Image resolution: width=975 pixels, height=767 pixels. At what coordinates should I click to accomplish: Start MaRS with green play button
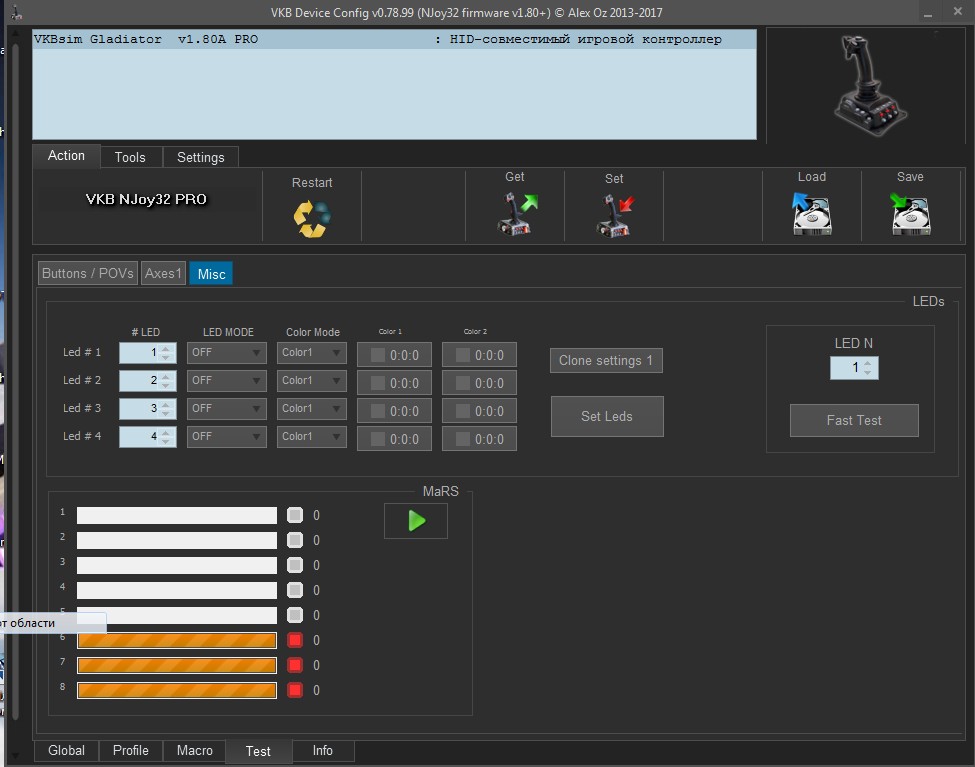[x=416, y=521]
